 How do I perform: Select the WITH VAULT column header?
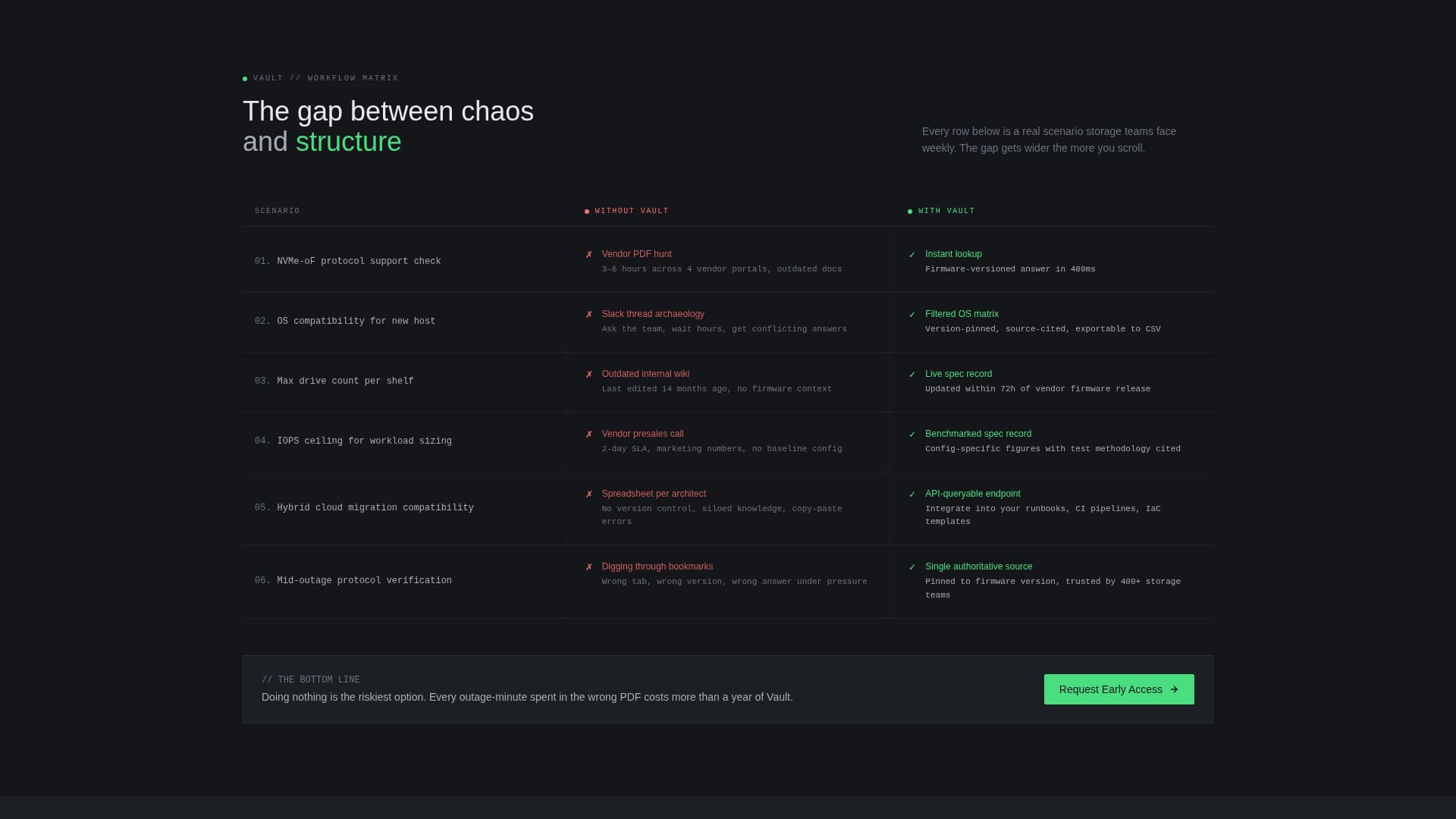(946, 211)
